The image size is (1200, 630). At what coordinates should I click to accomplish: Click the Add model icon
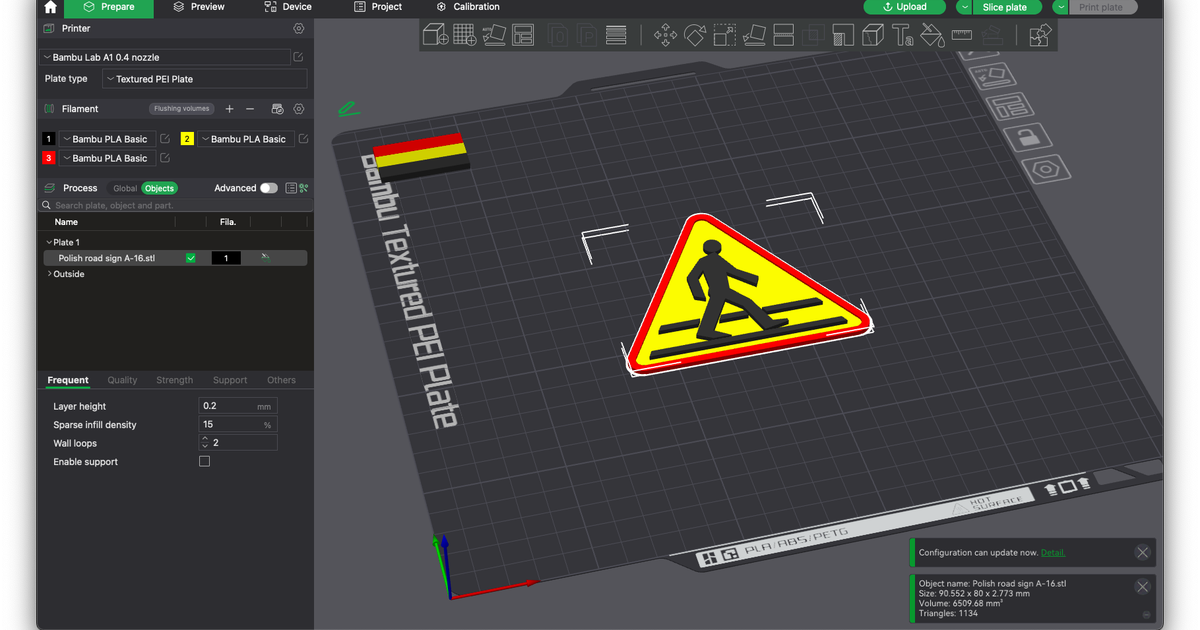435,34
